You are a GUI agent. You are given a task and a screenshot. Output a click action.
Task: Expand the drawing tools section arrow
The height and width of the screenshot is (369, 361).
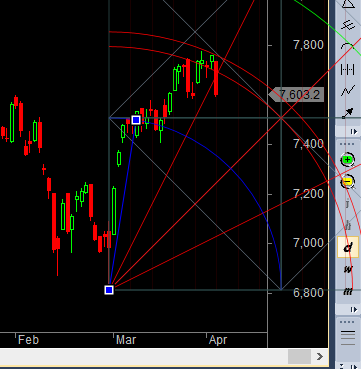pos(354,132)
